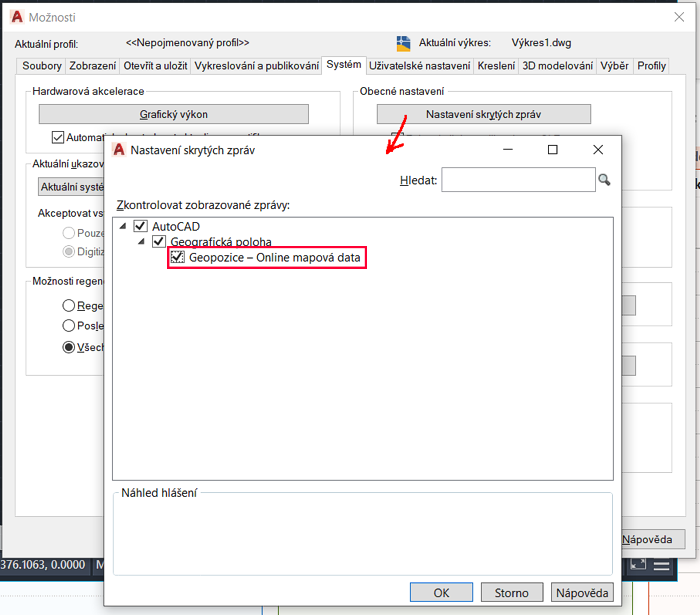Open the Aktuální systém dropdown
This screenshot has width=700, height=615.
tap(70, 186)
